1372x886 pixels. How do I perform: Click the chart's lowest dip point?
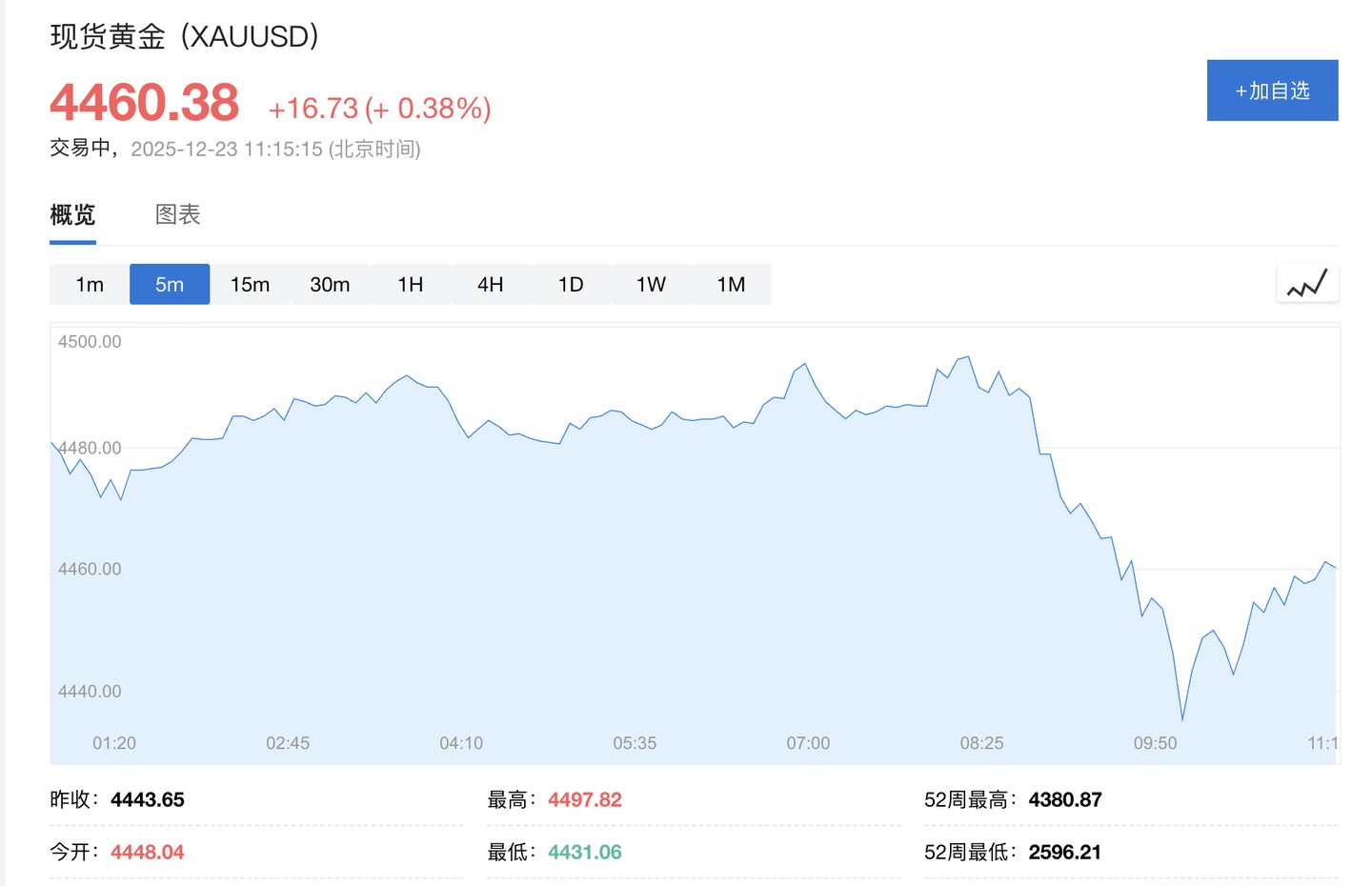(x=1182, y=718)
